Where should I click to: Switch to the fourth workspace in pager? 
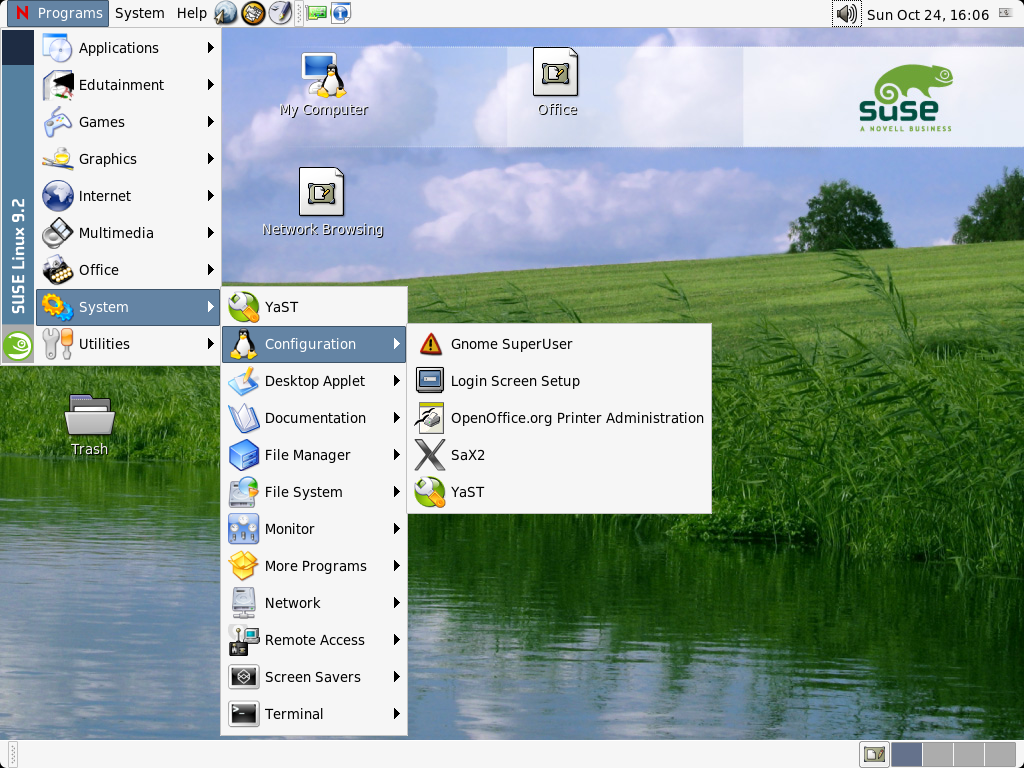tap(1000, 754)
